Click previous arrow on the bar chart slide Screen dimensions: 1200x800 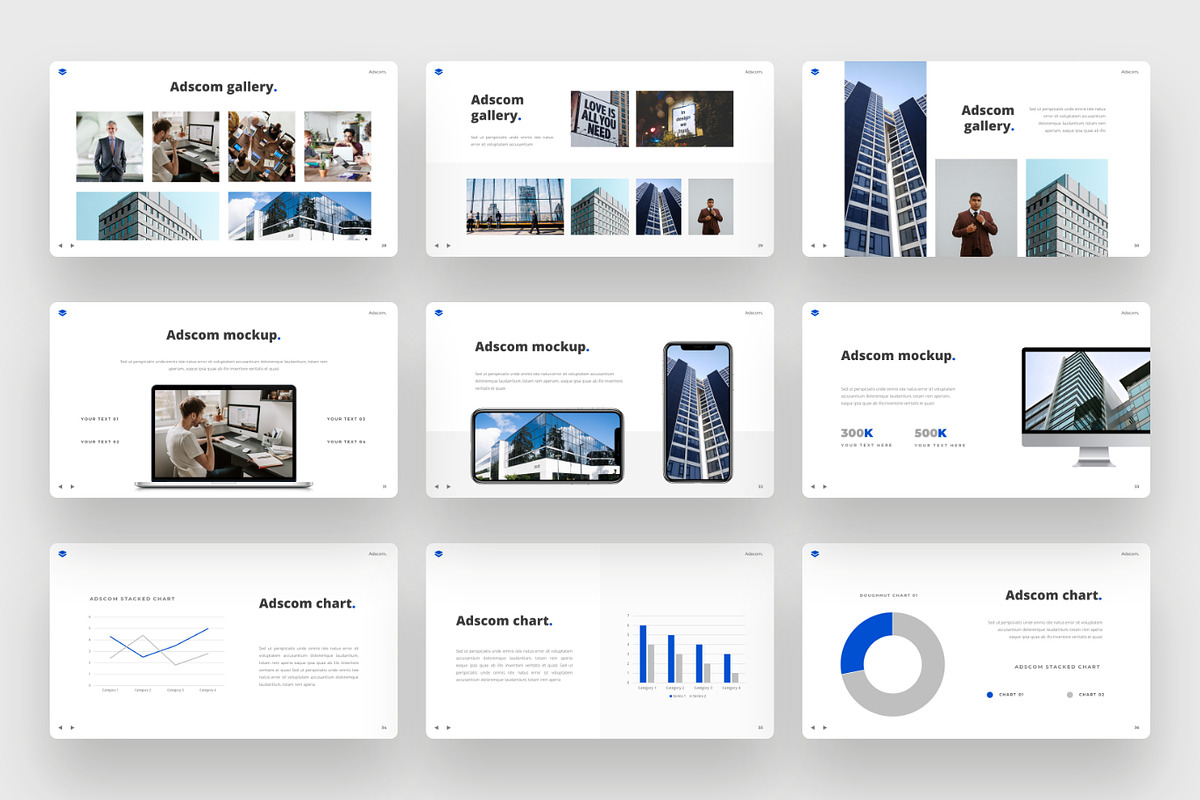click(436, 727)
